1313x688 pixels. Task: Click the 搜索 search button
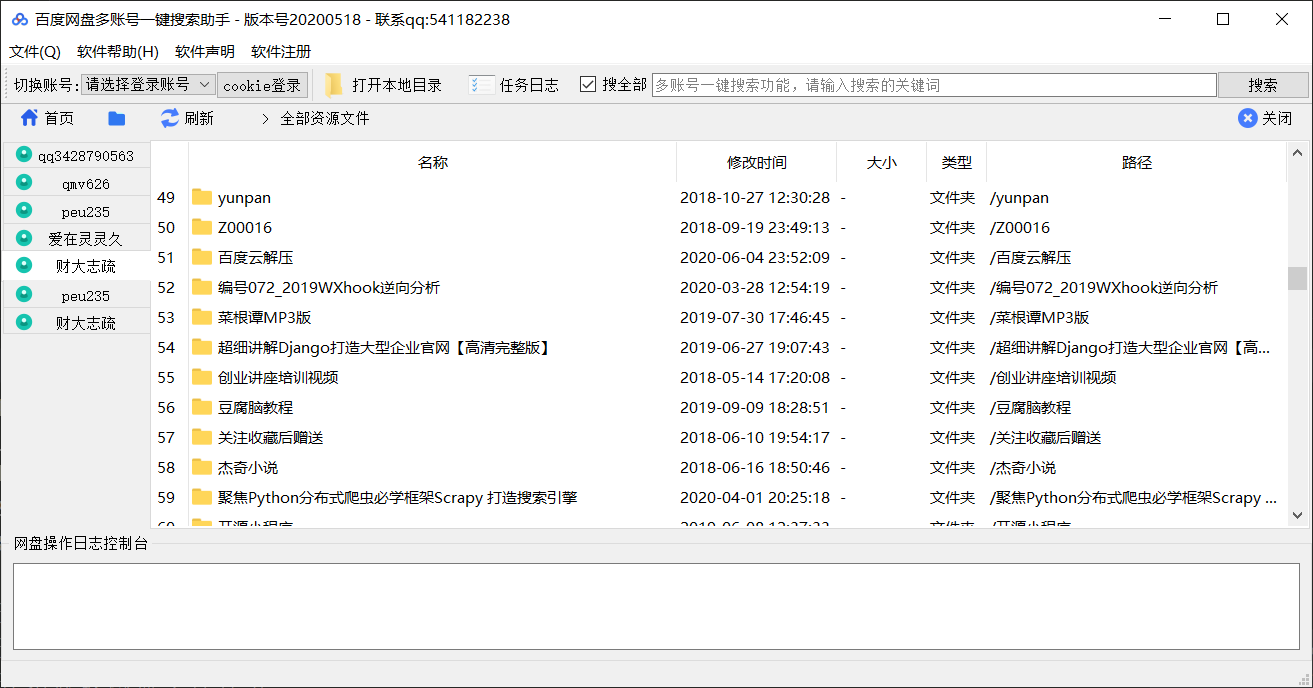[1262, 84]
